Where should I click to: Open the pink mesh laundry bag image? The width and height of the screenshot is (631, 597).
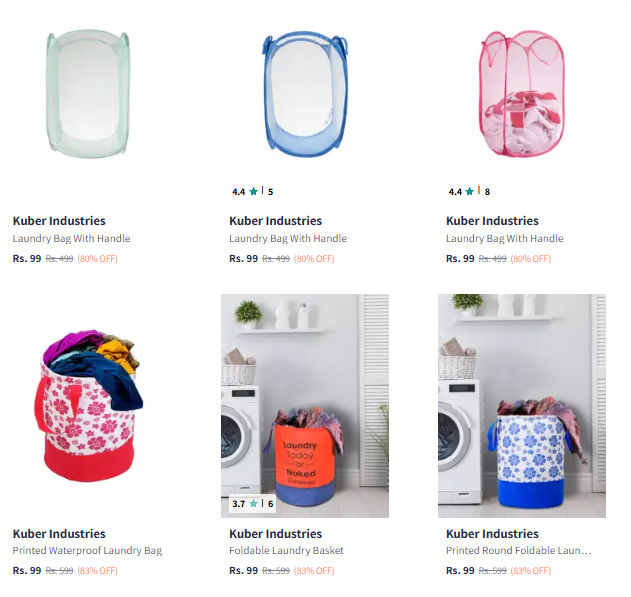click(522, 94)
